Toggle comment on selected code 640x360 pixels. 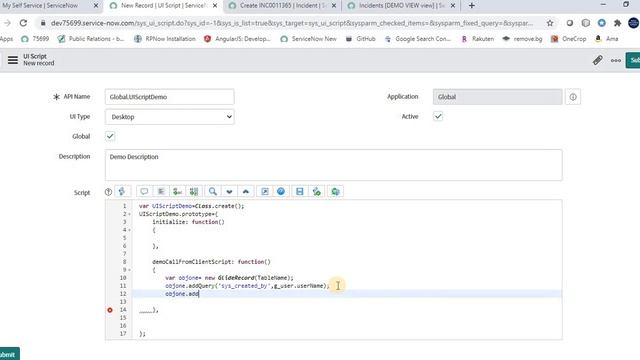[144, 191]
